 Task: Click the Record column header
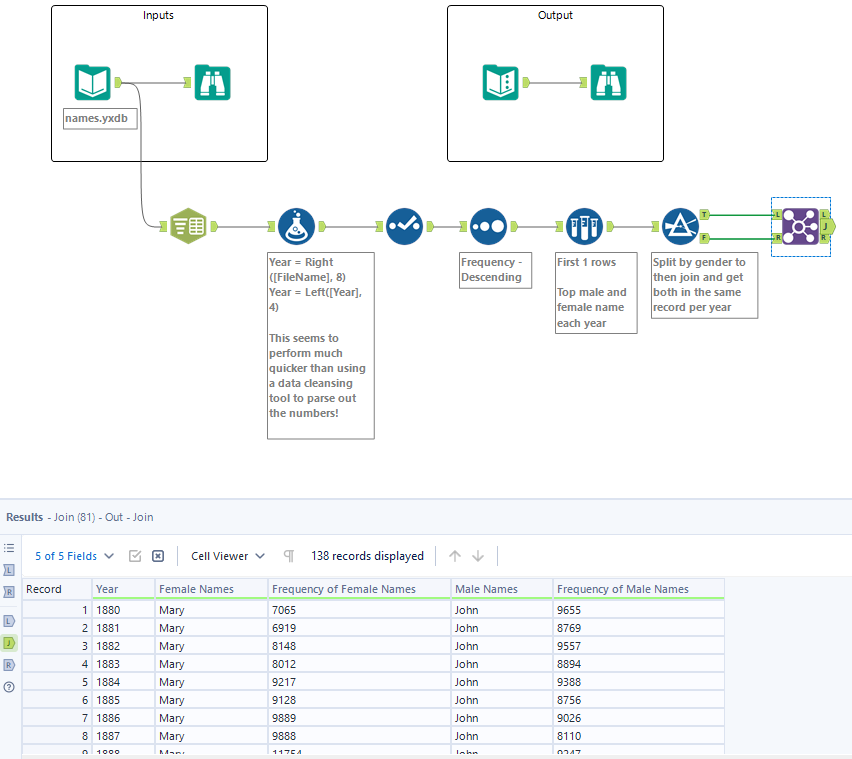click(57, 589)
